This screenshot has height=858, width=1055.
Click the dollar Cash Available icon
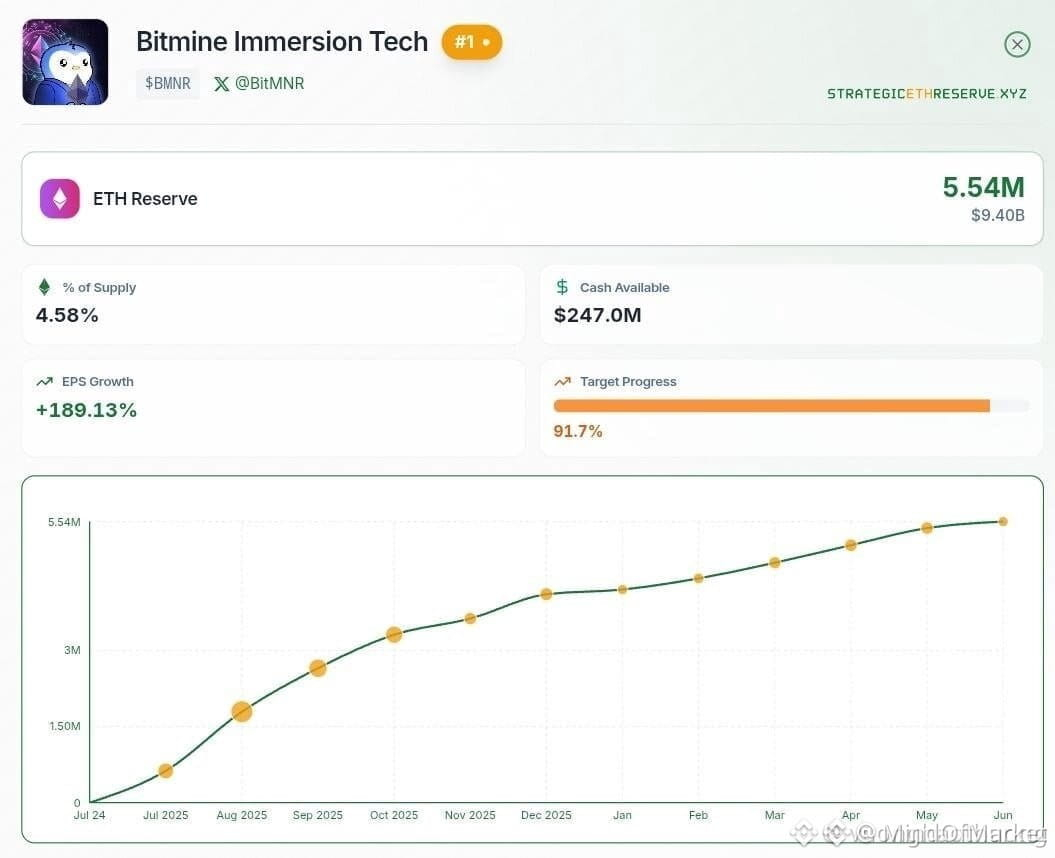[x=562, y=287]
